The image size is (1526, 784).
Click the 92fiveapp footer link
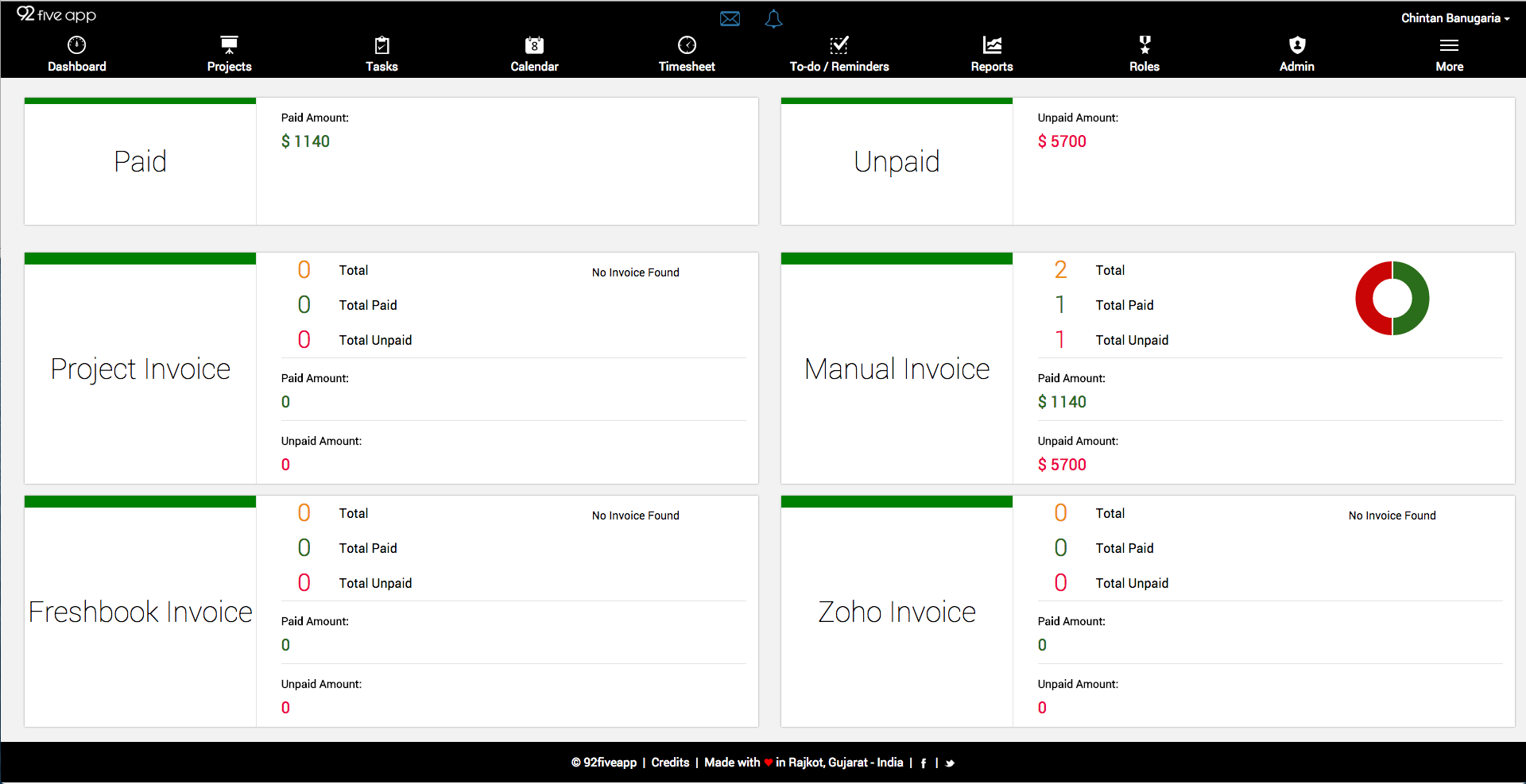click(604, 763)
